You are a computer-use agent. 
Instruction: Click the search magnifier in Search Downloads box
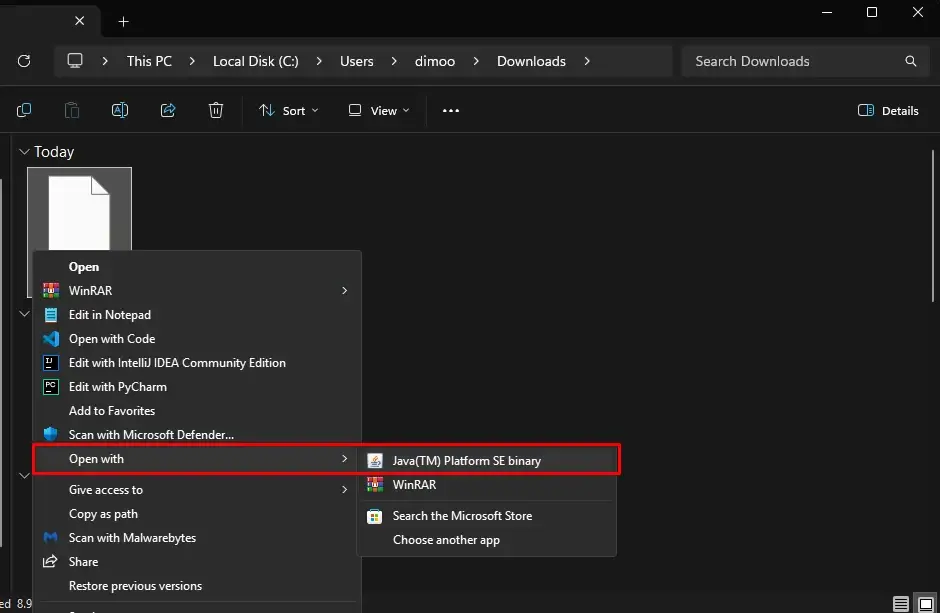click(910, 61)
